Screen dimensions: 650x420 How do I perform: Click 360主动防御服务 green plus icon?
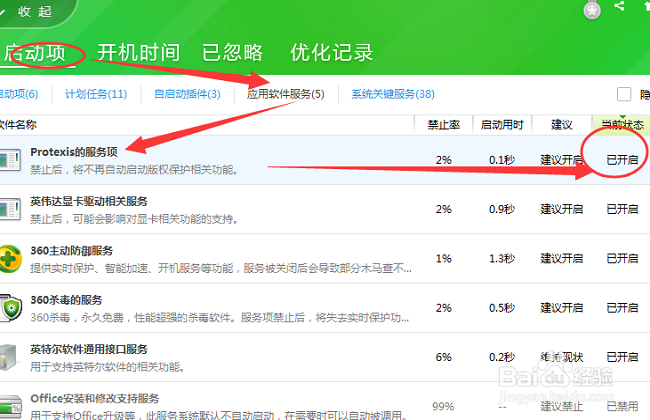click(x=10, y=259)
